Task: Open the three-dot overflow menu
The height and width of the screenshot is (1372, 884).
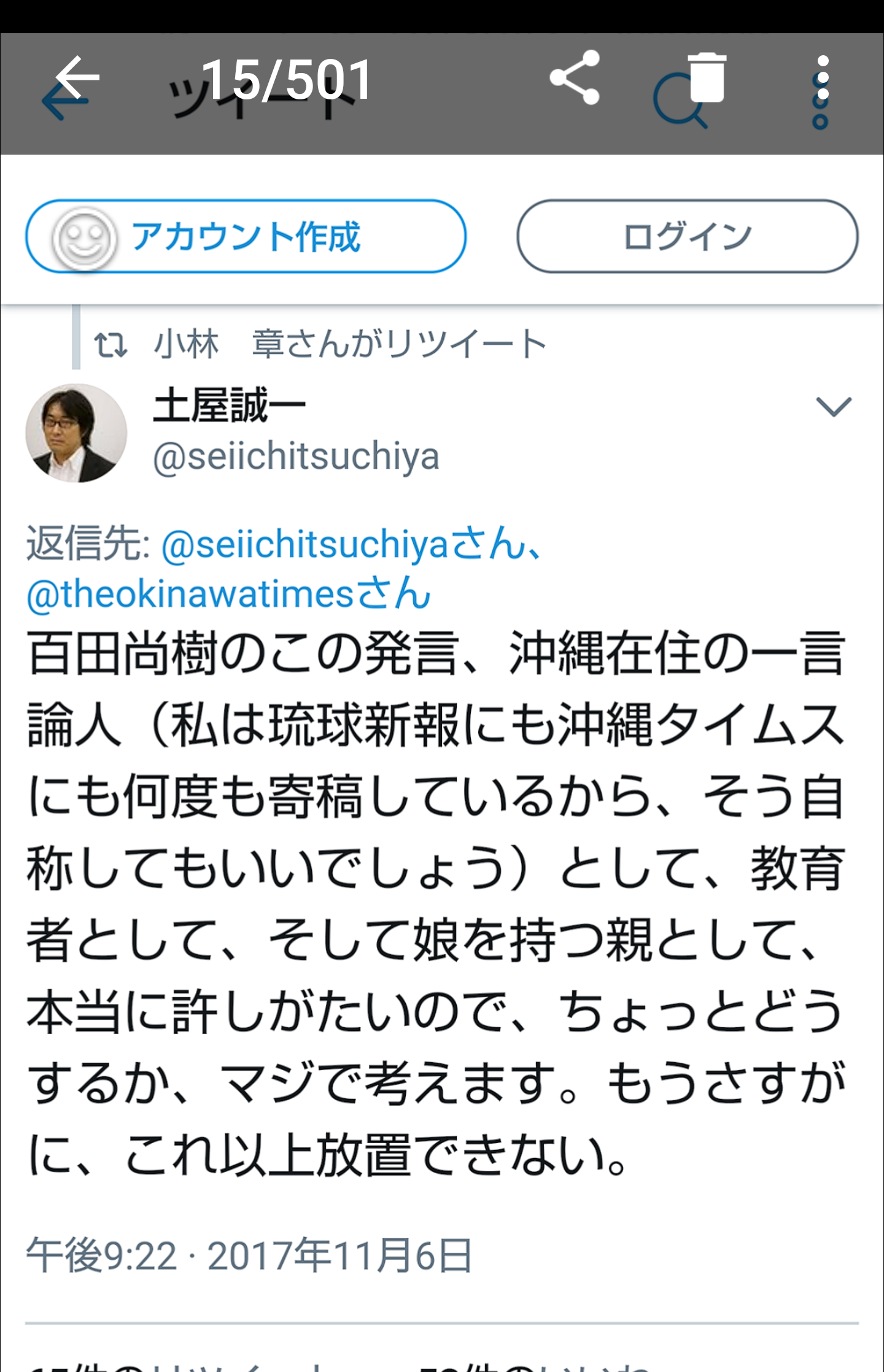Action: point(823,78)
